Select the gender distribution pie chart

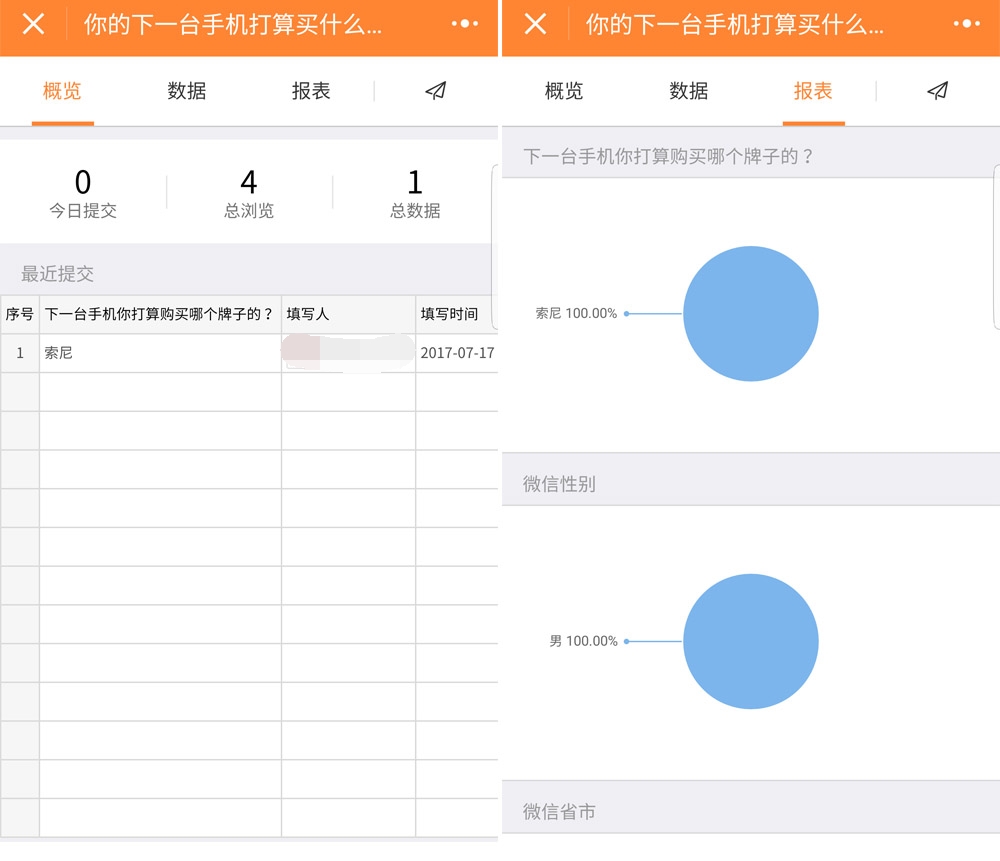(x=751, y=641)
